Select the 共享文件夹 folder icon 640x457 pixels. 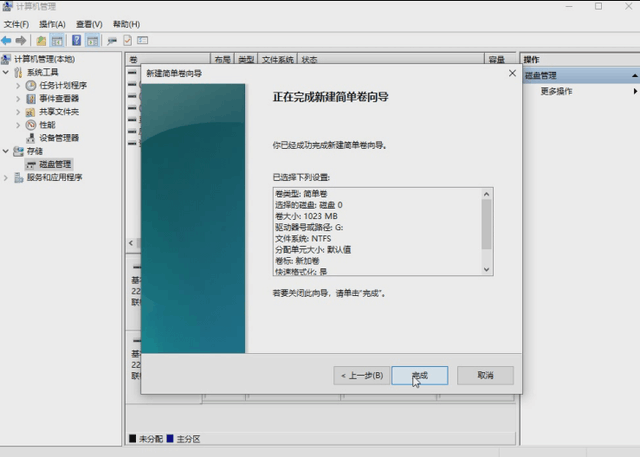(31, 112)
